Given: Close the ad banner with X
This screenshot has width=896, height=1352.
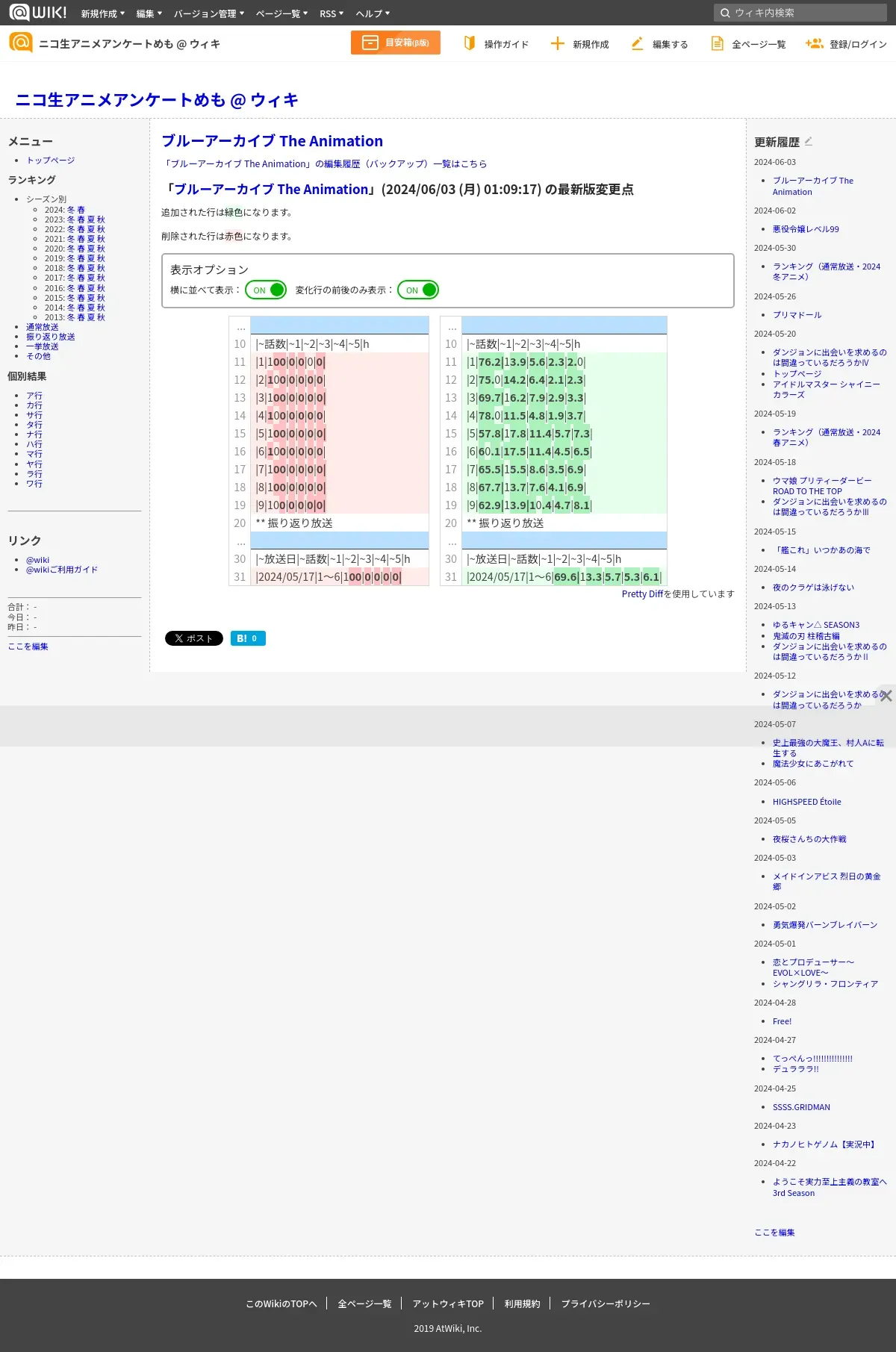Looking at the screenshot, I should 886,696.
